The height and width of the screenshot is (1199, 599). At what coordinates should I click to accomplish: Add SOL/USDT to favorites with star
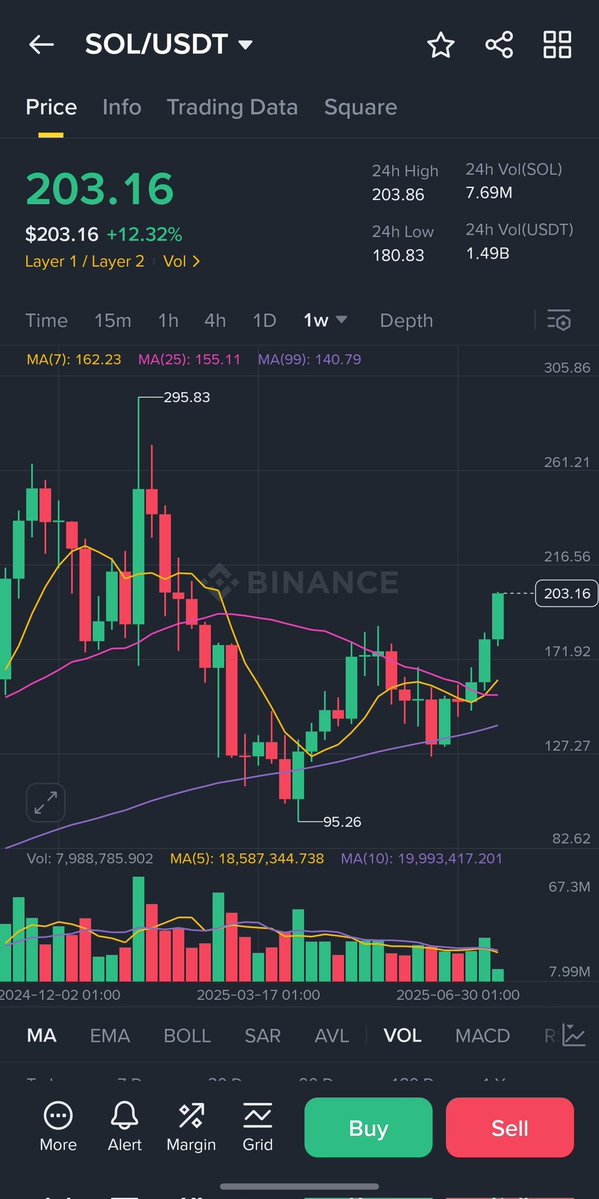441,45
